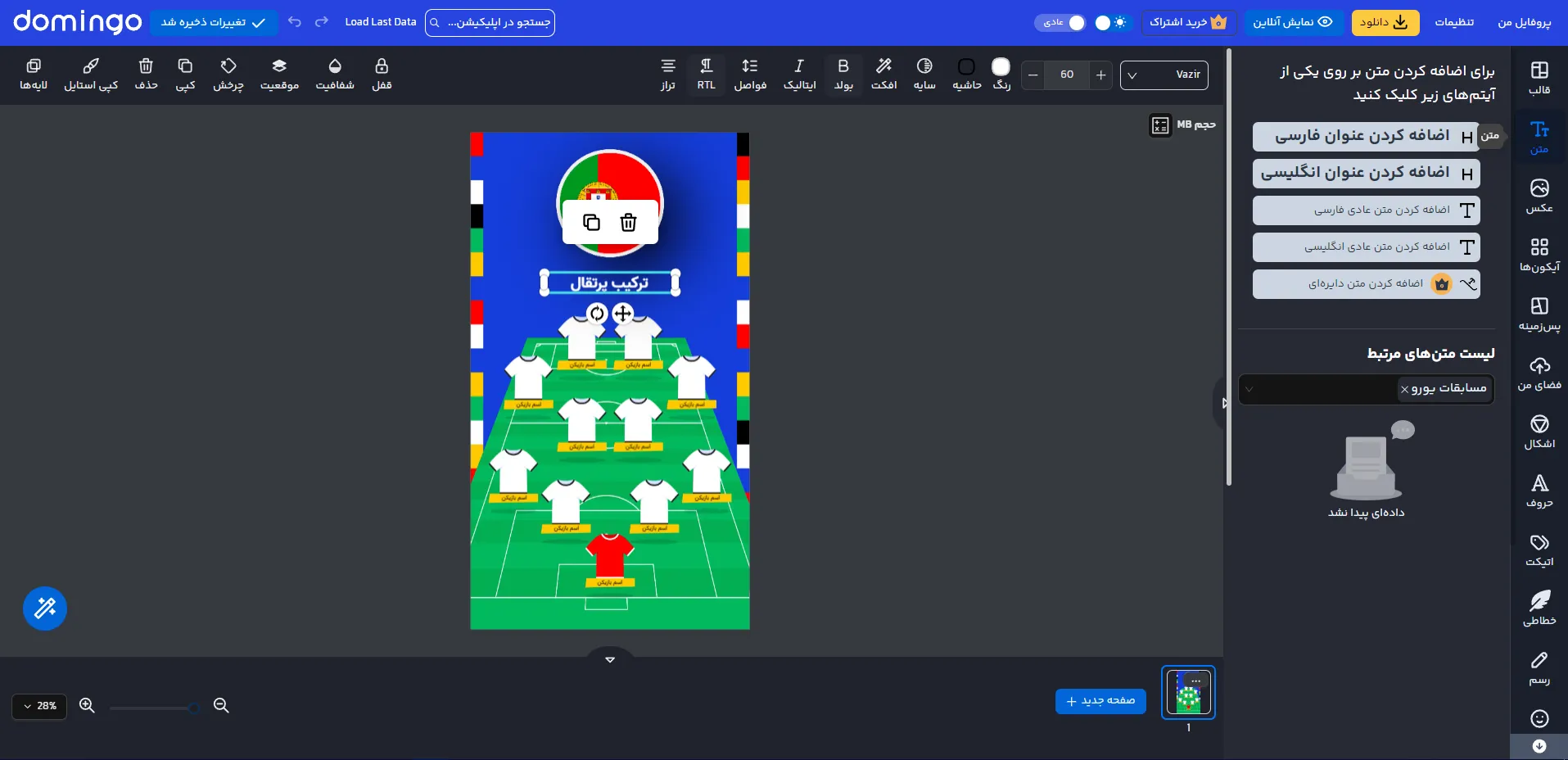This screenshot has width=1568, height=760.
Task: Open Text (متن) sidebar tab
Action: coord(1539,138)
